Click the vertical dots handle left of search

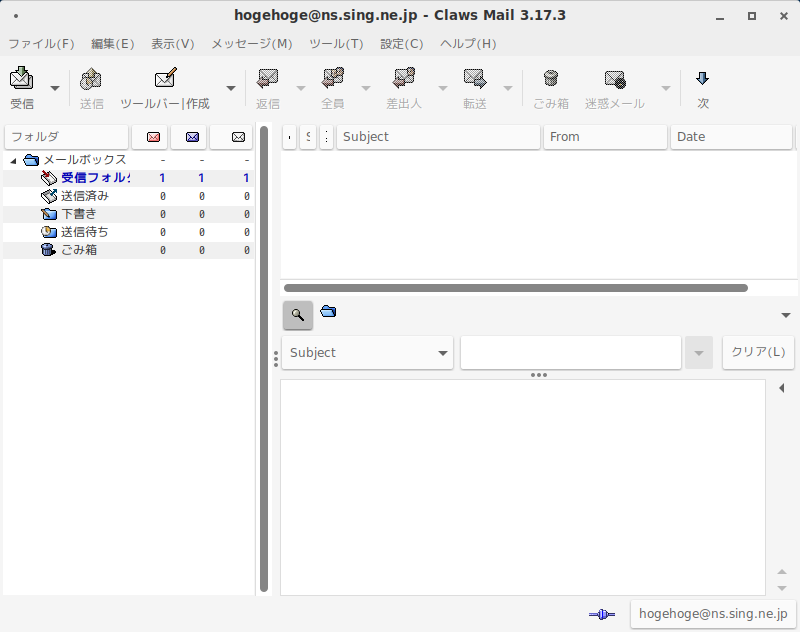click(x=276, y=359)
